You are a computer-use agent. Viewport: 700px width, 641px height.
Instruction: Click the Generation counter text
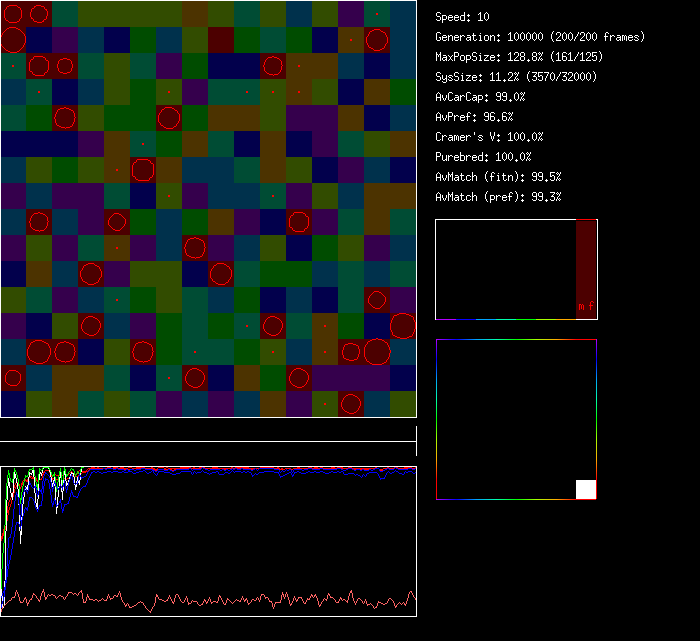[x=540, y=37]
